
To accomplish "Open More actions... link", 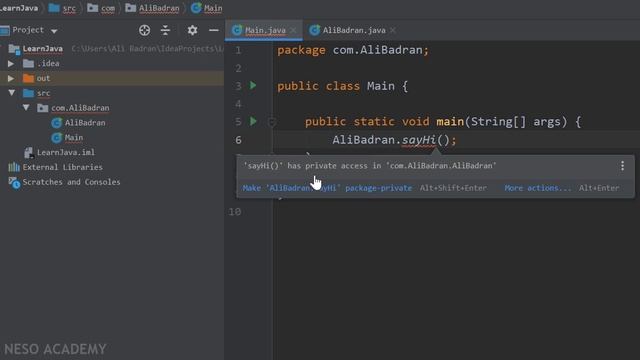I will tap(538, 188).
